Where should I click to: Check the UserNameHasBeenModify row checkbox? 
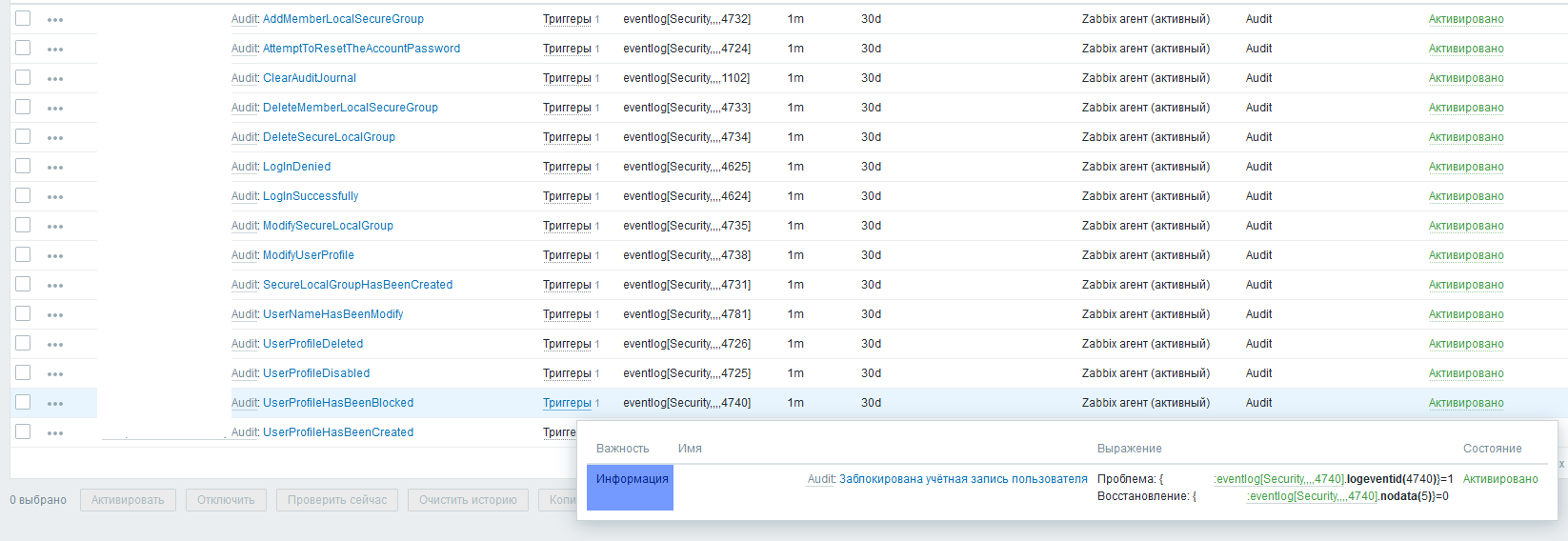(23, 313)
